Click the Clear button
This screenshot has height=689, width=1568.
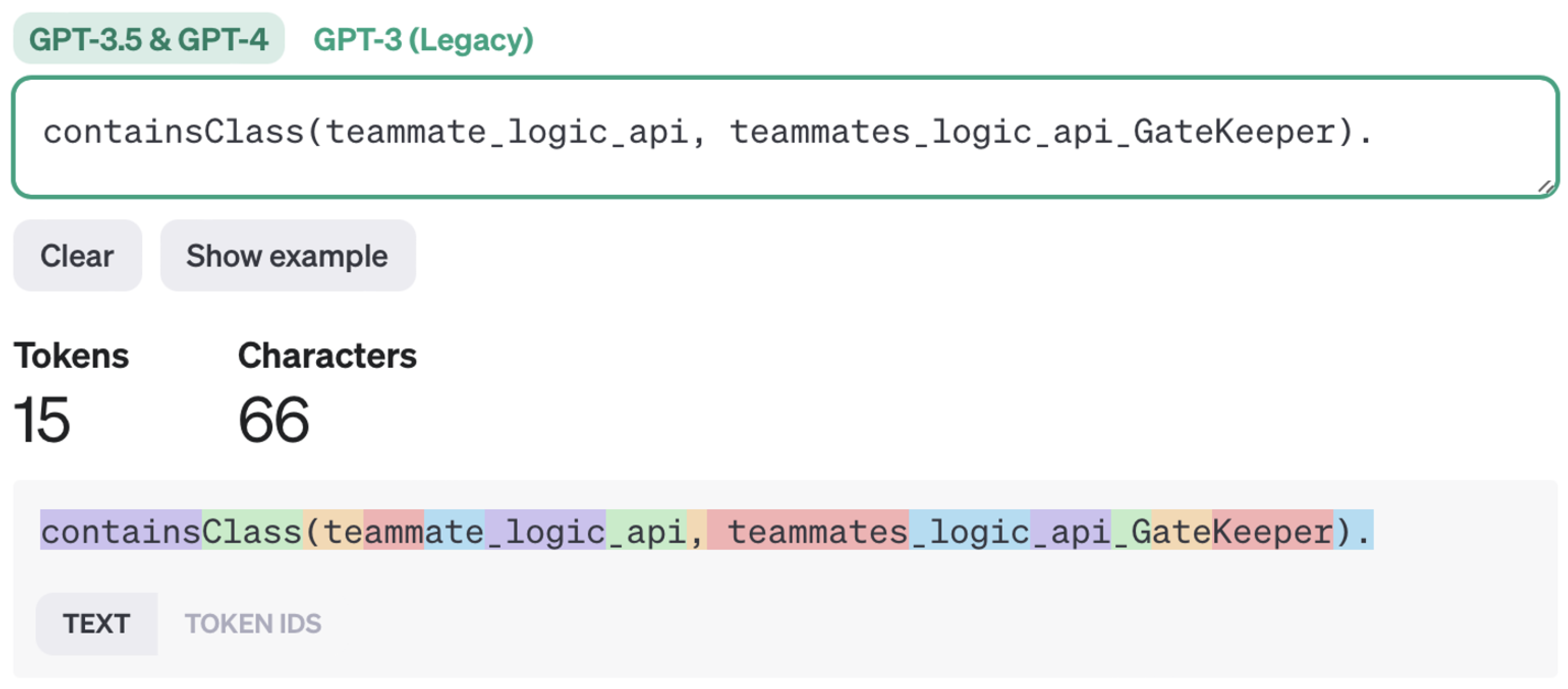(77, 256)
